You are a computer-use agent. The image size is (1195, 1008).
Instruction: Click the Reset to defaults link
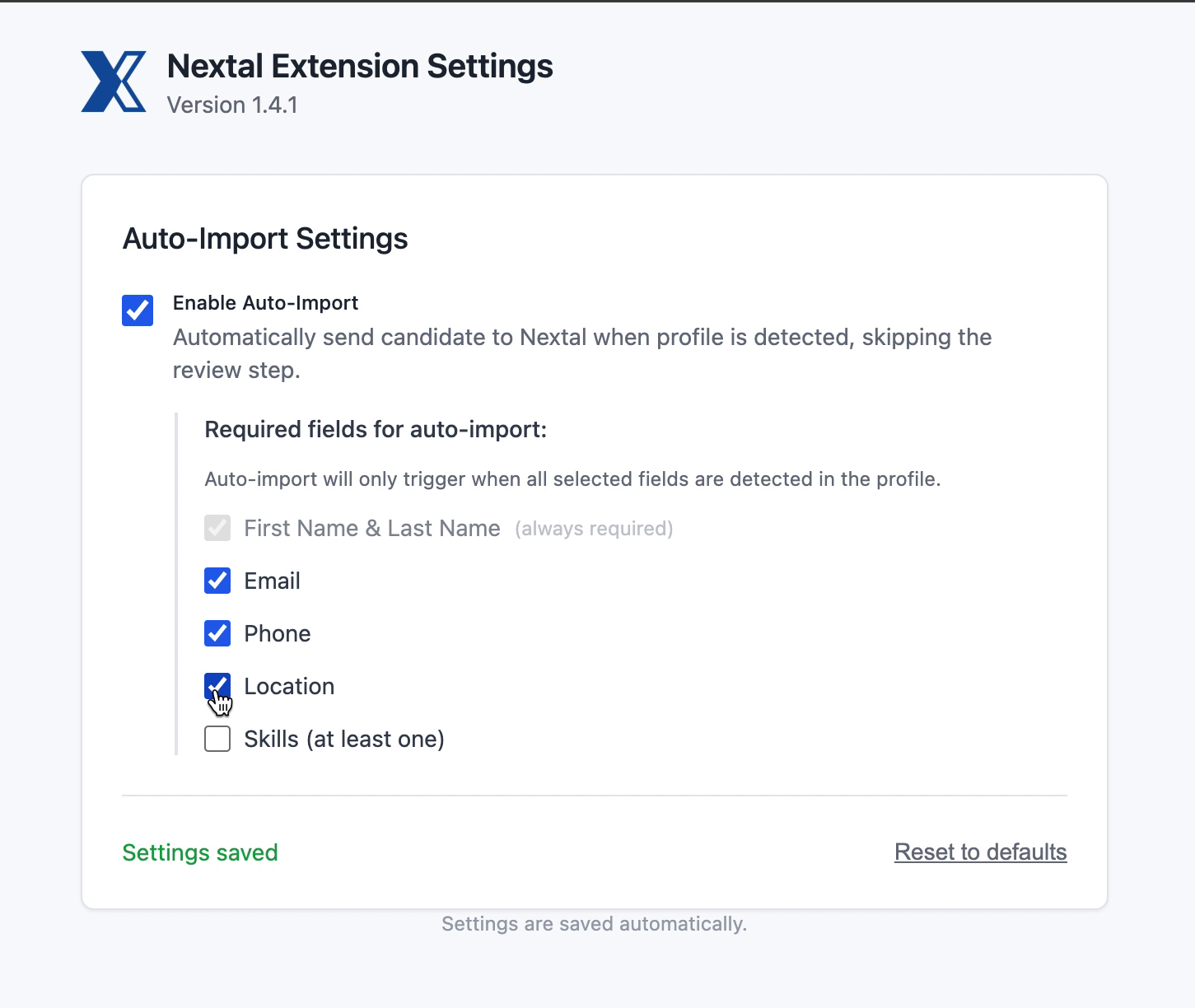tap(979, 852)
